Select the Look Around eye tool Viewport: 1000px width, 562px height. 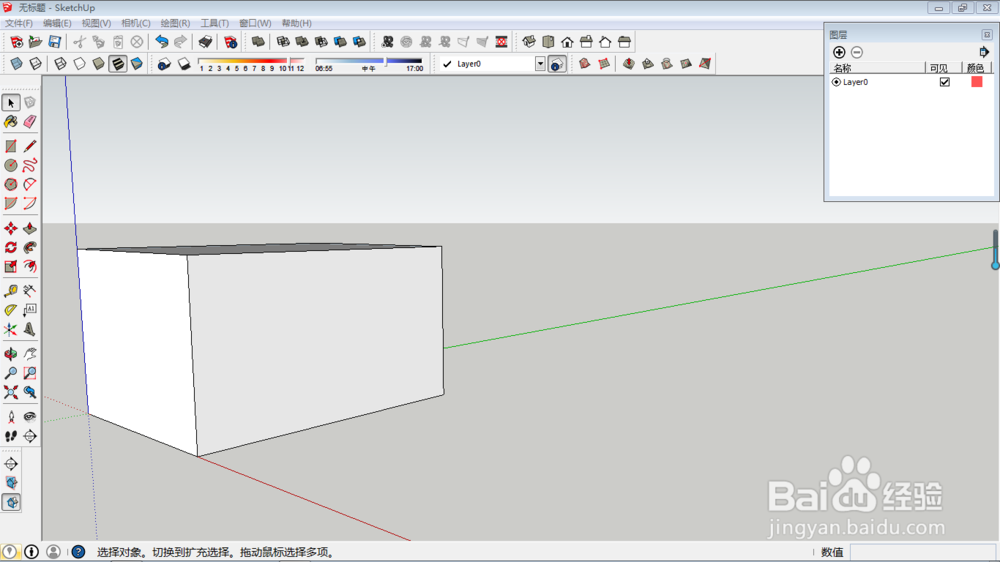pos(29,417)
